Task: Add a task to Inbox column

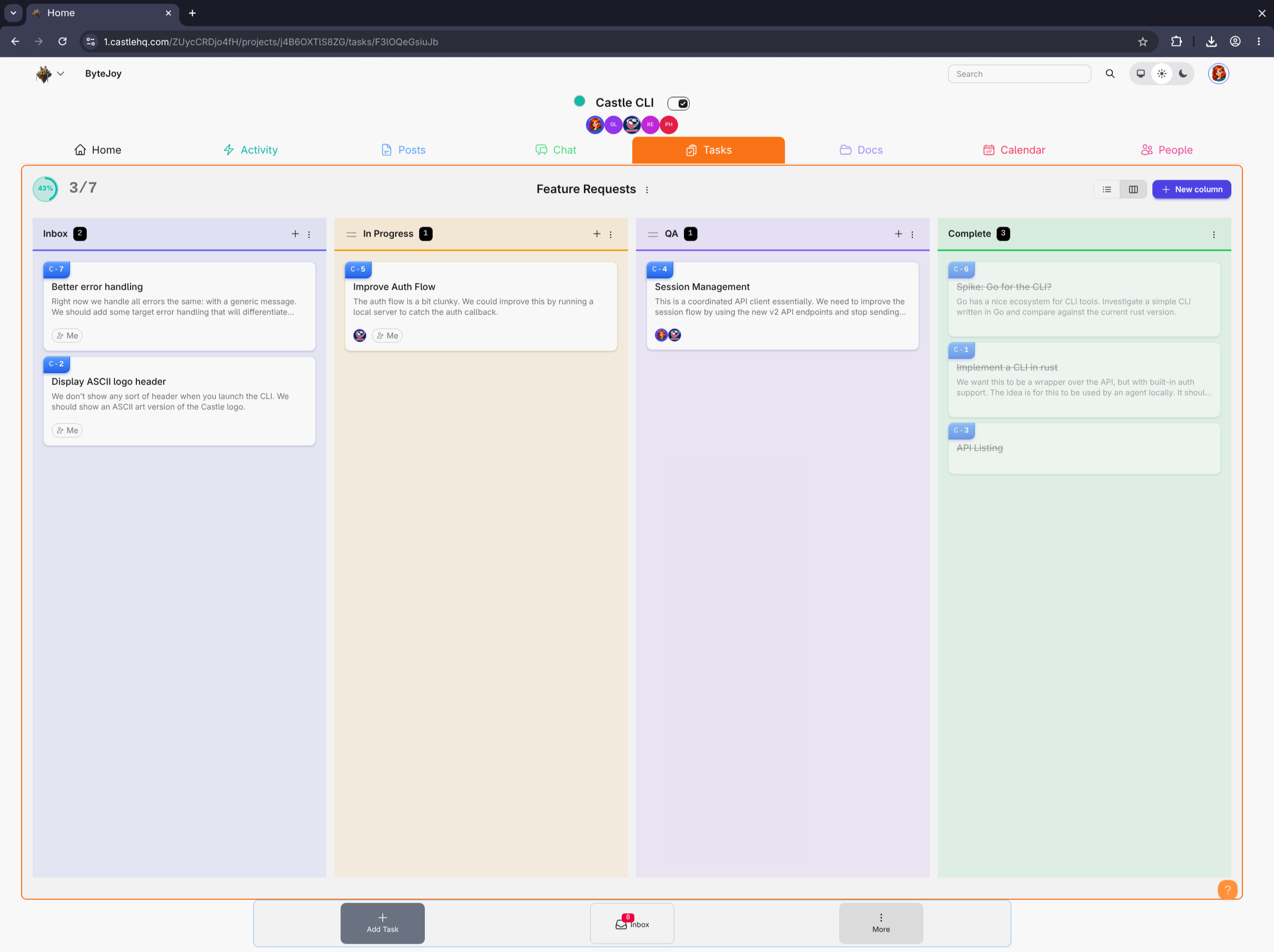Action: tap(295, 234)
